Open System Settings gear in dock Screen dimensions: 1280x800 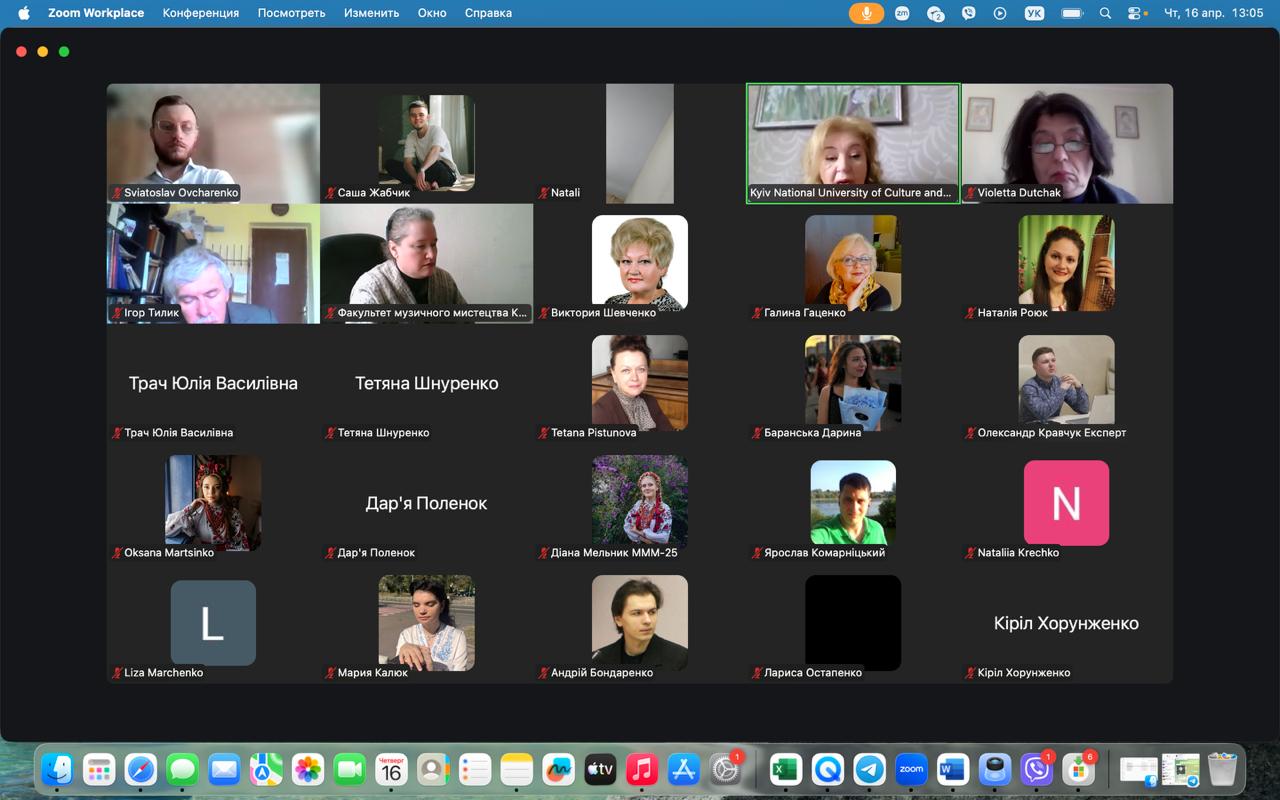[x=725, y=769]
